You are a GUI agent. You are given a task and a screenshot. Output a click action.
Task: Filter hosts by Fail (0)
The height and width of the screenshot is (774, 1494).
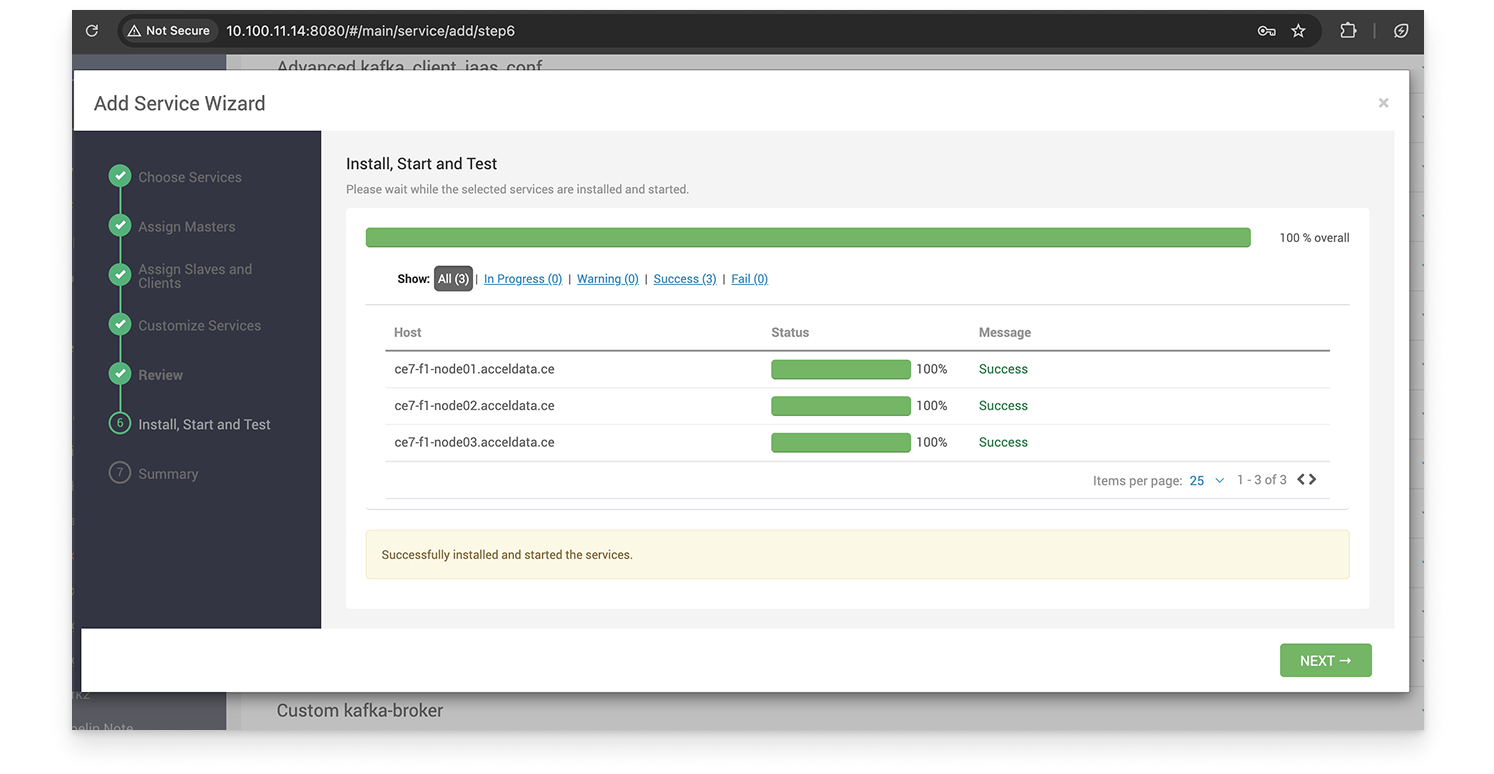click(749, 279)
